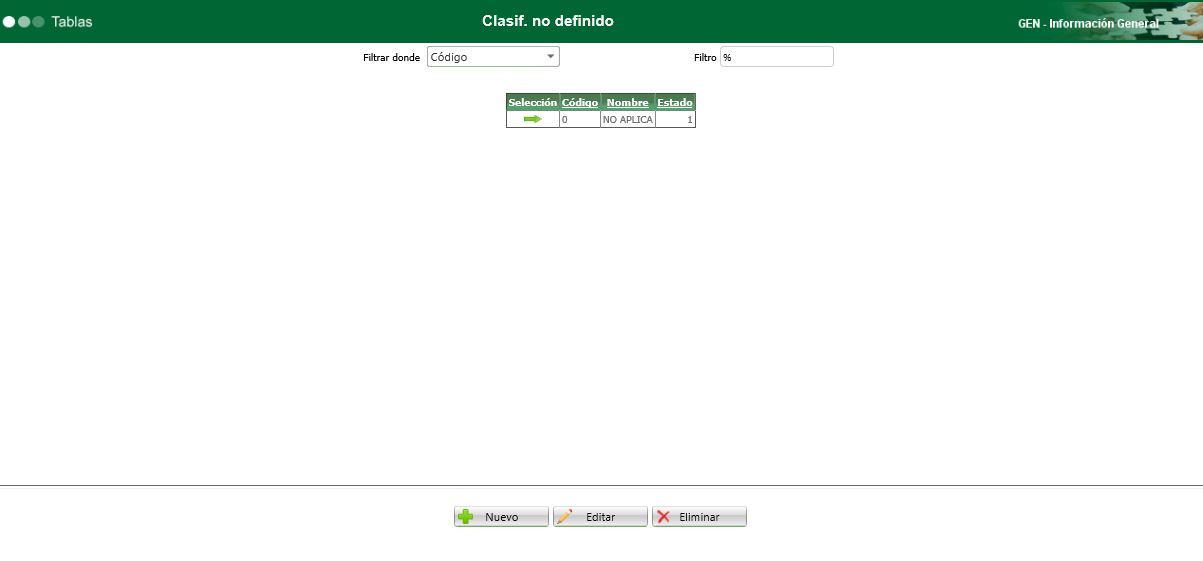
Task: Click the Tablas header label
Action: (x=72, y=21)
